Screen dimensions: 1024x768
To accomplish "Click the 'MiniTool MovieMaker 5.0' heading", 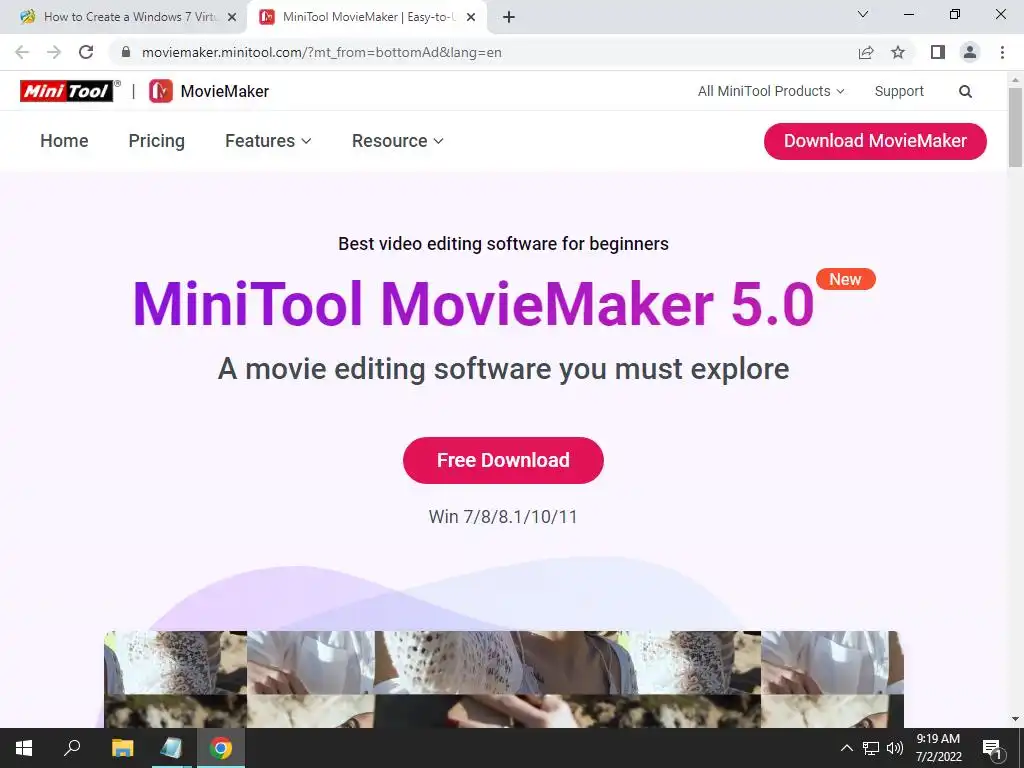I will coord(473,304).
